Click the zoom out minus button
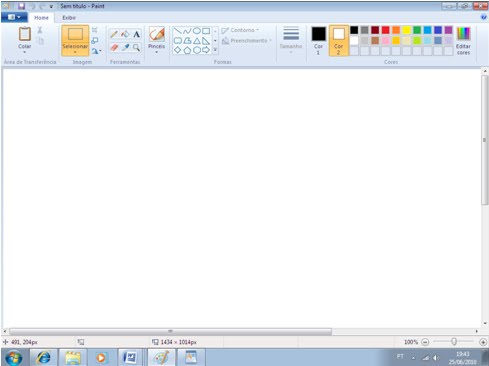 pos(425,342)
